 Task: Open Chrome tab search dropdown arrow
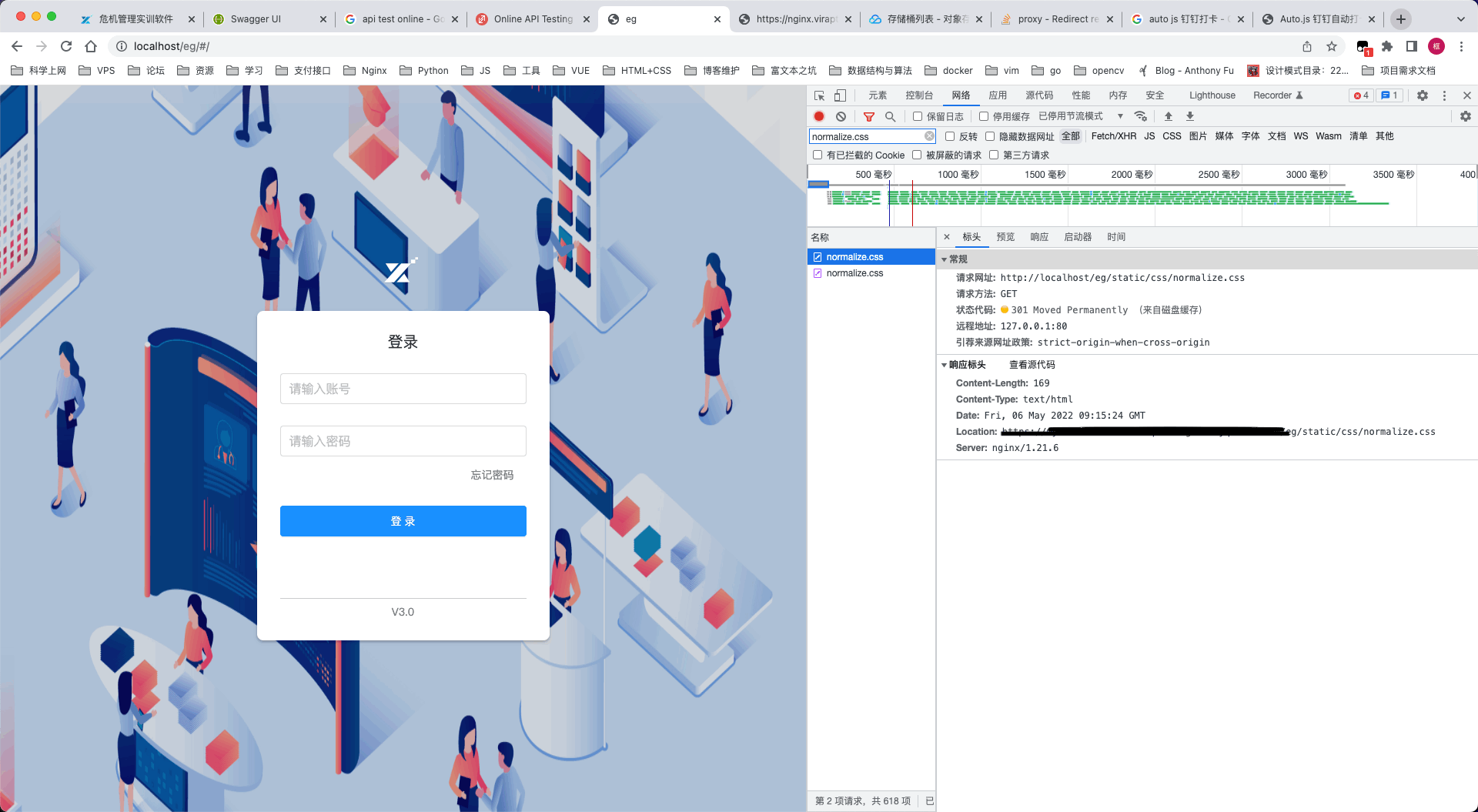click(1461, 19)
